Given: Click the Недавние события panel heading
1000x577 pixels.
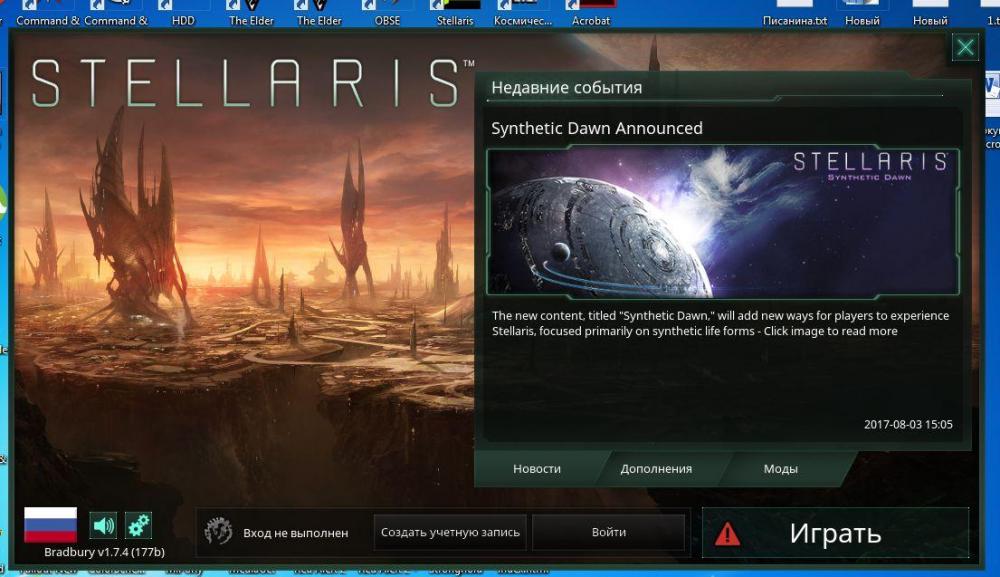Looking at the screenshot, I should [566, 87].
